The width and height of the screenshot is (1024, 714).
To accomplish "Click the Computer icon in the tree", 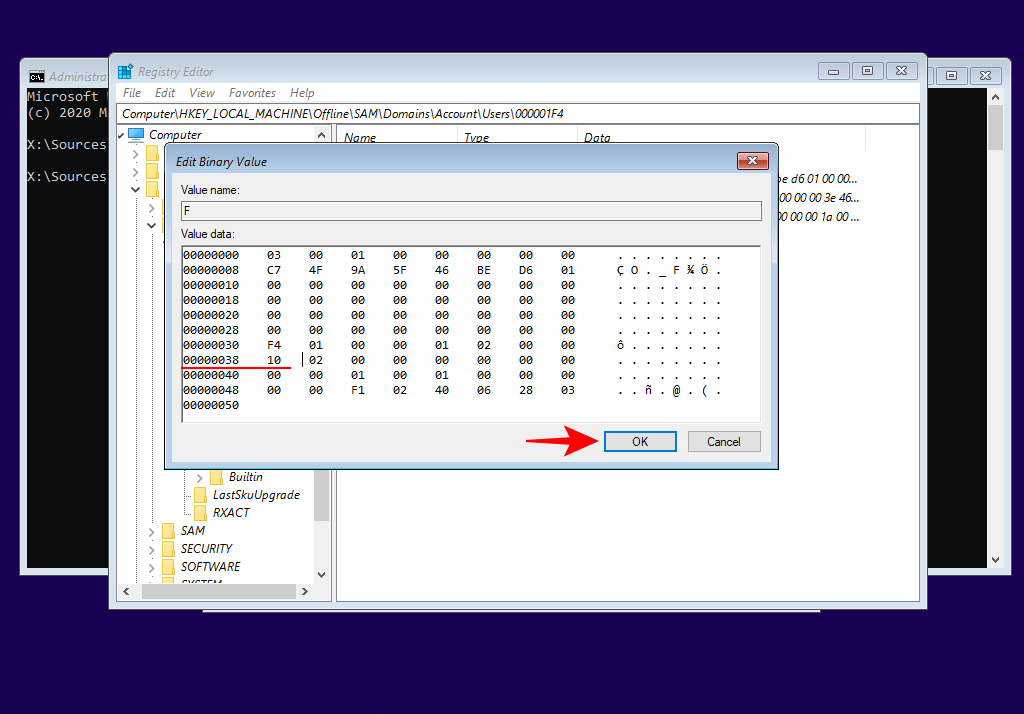I will tap(135, 135).
